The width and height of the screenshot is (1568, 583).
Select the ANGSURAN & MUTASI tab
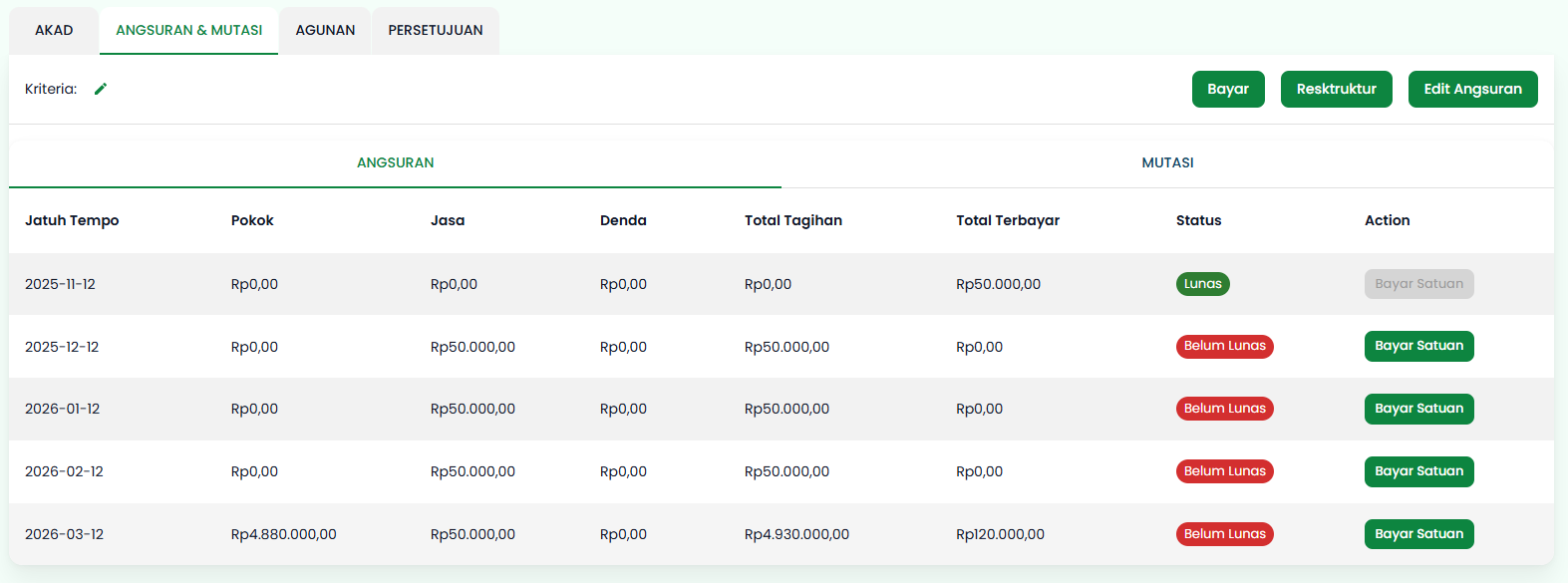188,30
